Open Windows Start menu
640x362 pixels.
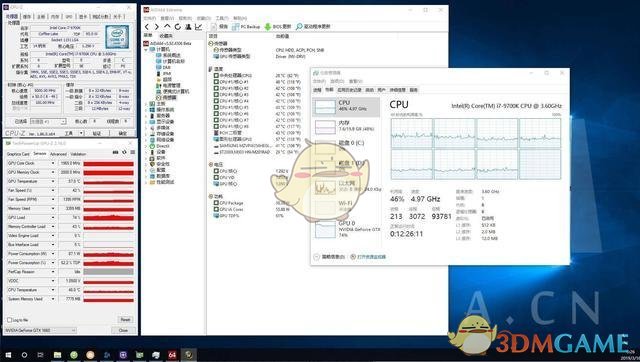click(x=8, y=355)
